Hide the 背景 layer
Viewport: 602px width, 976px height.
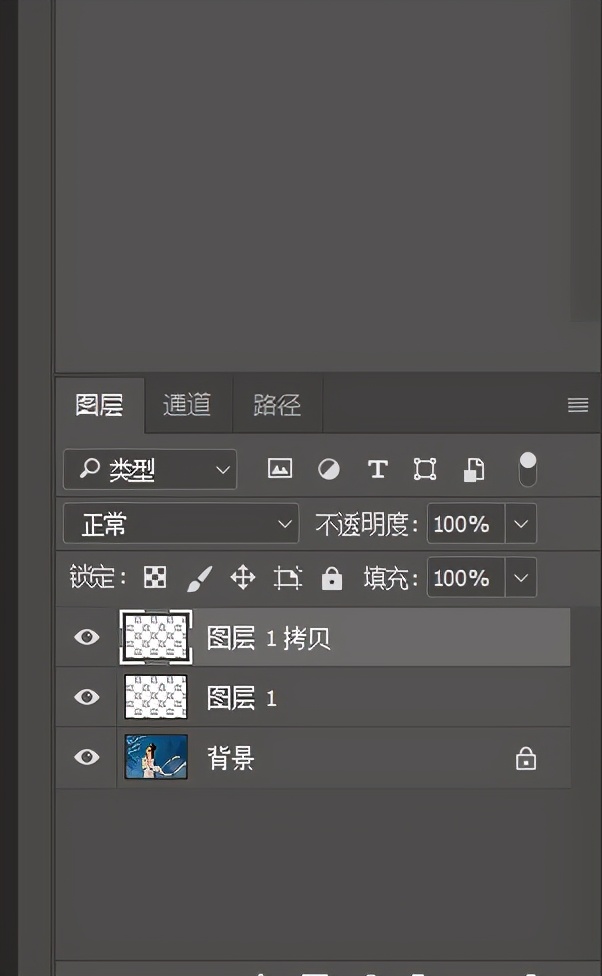point(87,757)
